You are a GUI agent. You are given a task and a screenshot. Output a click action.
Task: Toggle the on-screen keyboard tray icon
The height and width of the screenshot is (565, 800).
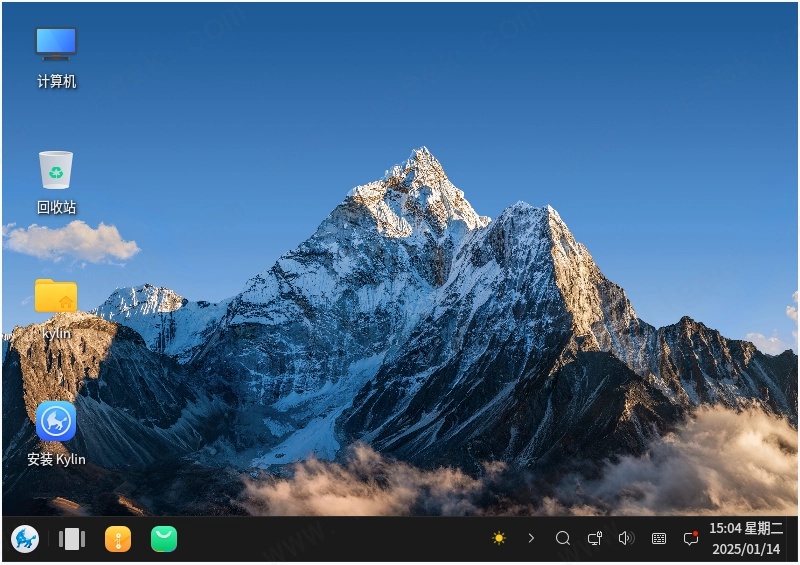(659, 538)
